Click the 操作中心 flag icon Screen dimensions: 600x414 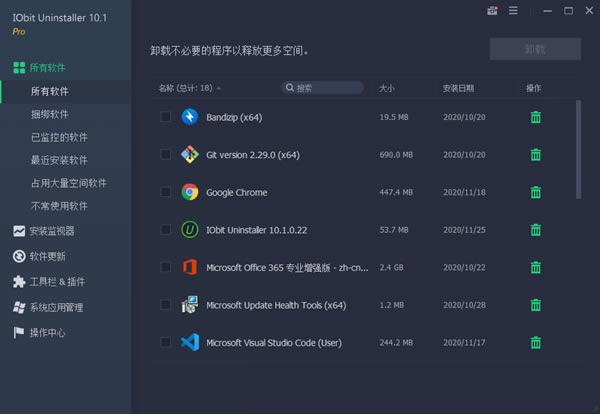pos(18,333)
